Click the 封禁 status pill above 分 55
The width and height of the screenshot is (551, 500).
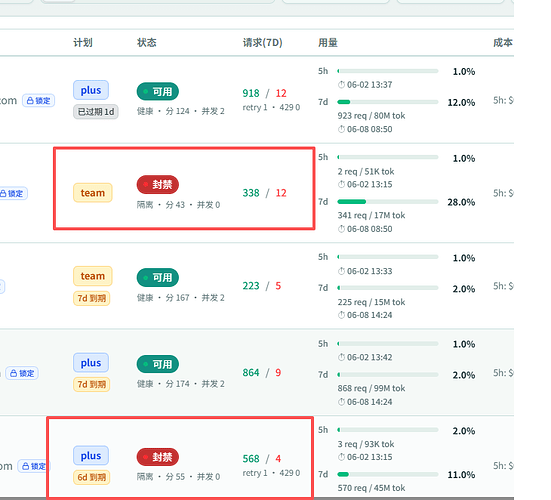coord(158,457)
